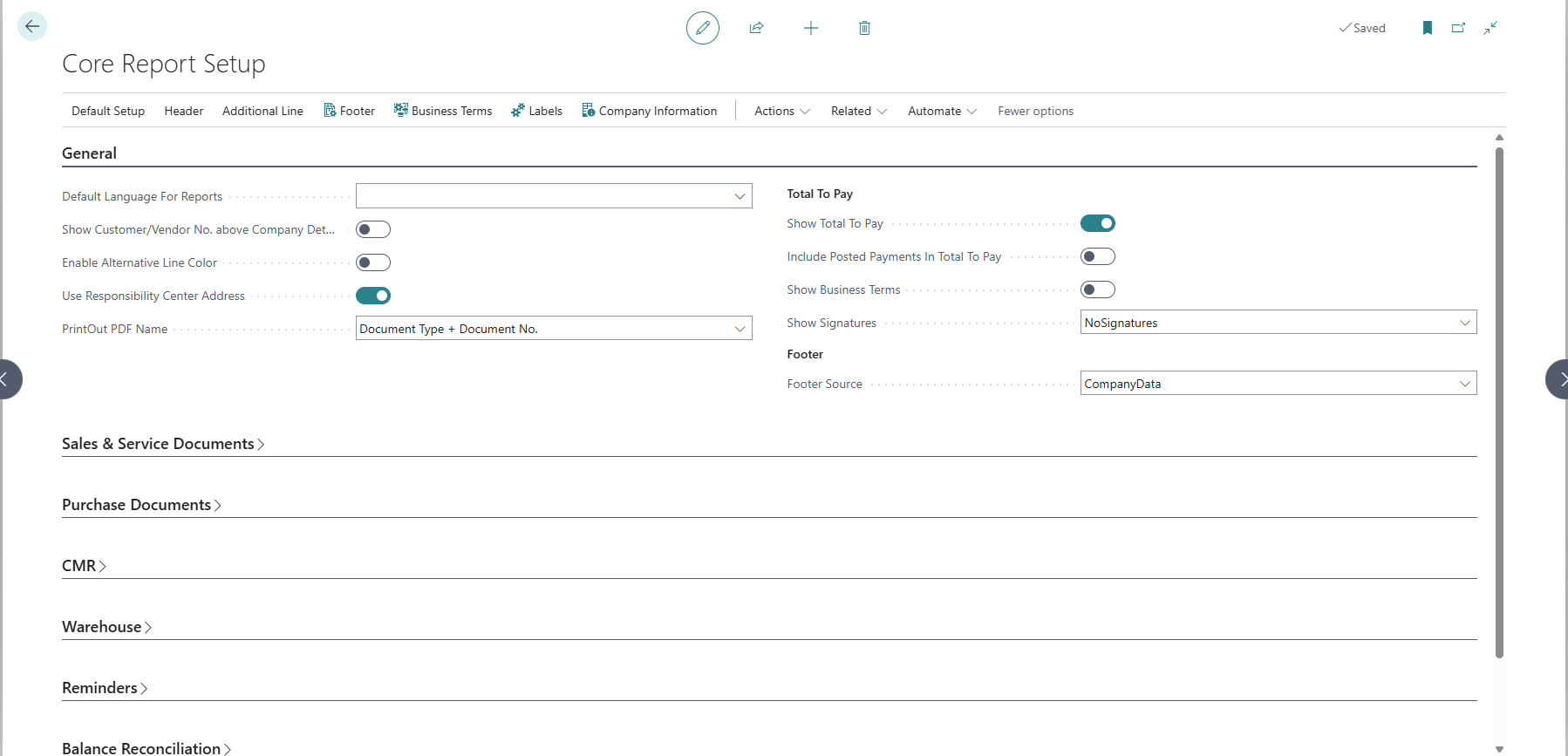
Task: Click the Business Terms action
Action: [443, 111]
